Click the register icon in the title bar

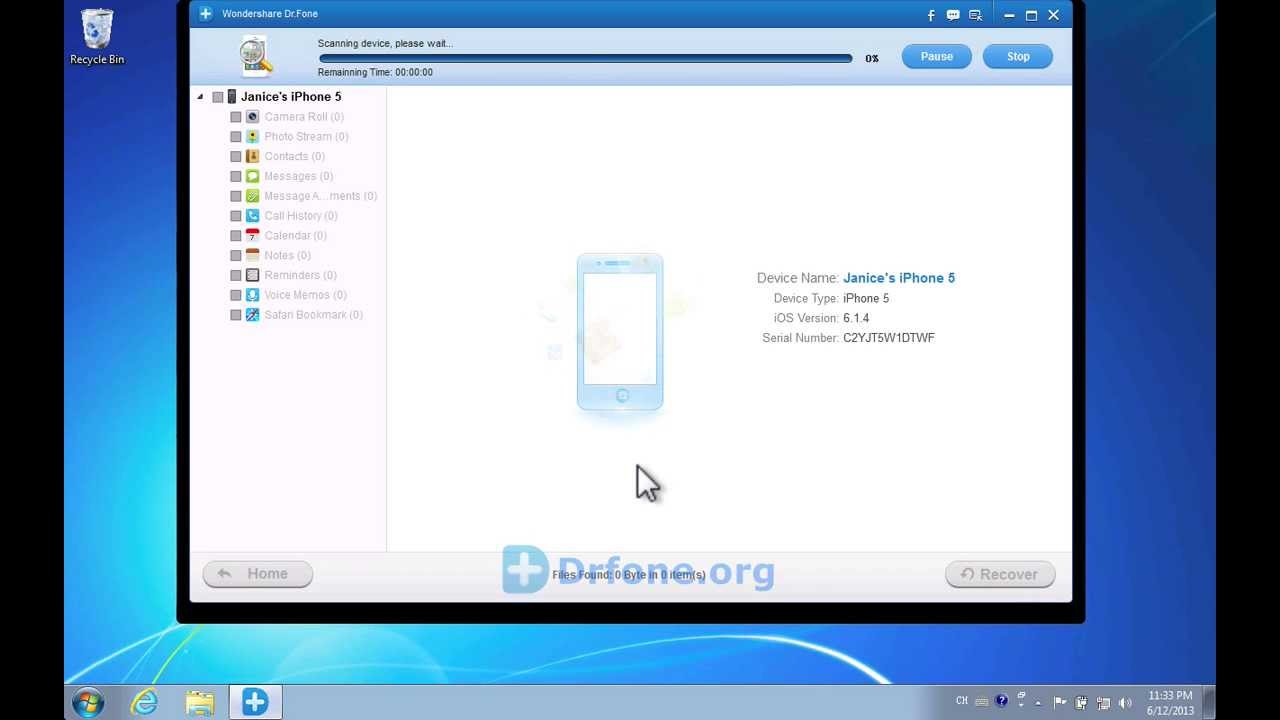point(976,15)
